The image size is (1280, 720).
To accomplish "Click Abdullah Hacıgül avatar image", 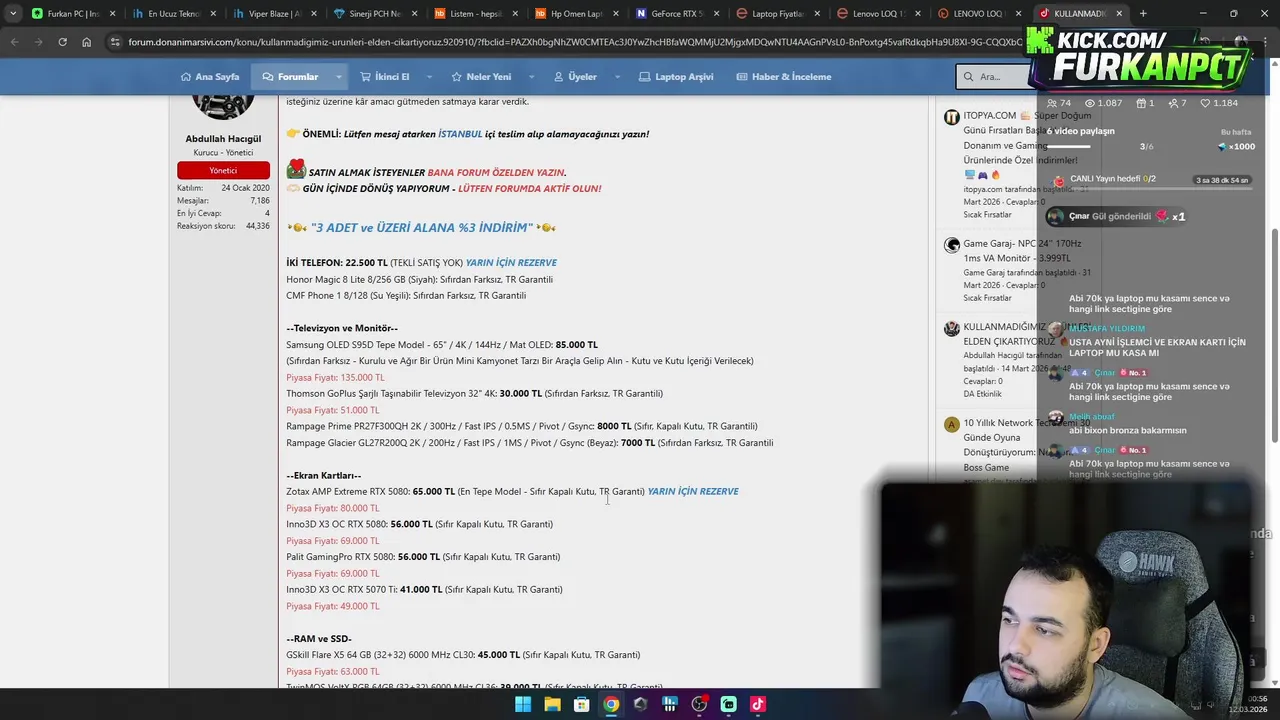I will pyautogui.click(x=223, y=106).
